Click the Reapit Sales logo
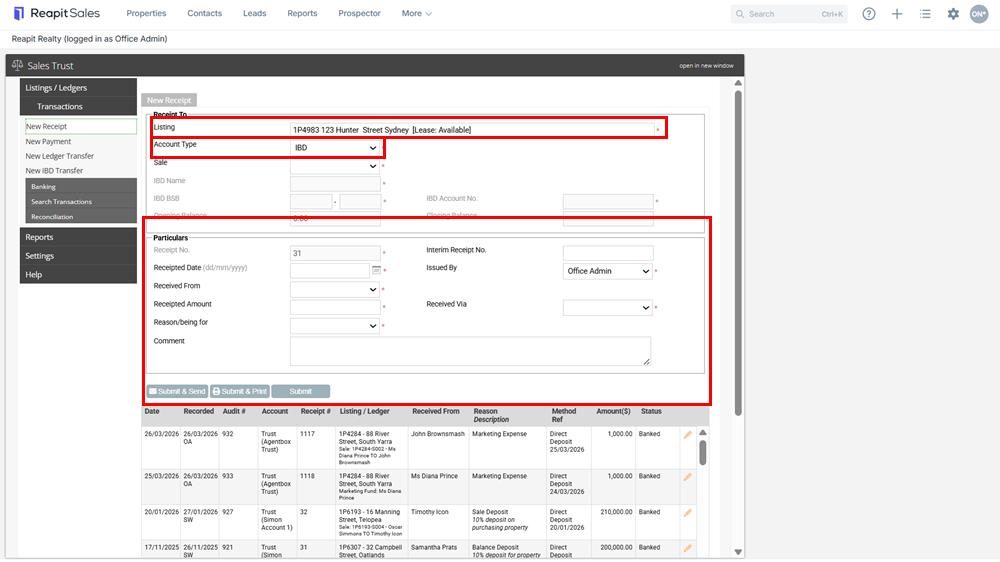This screenshot has height=562, width=1000. (56, 13)
